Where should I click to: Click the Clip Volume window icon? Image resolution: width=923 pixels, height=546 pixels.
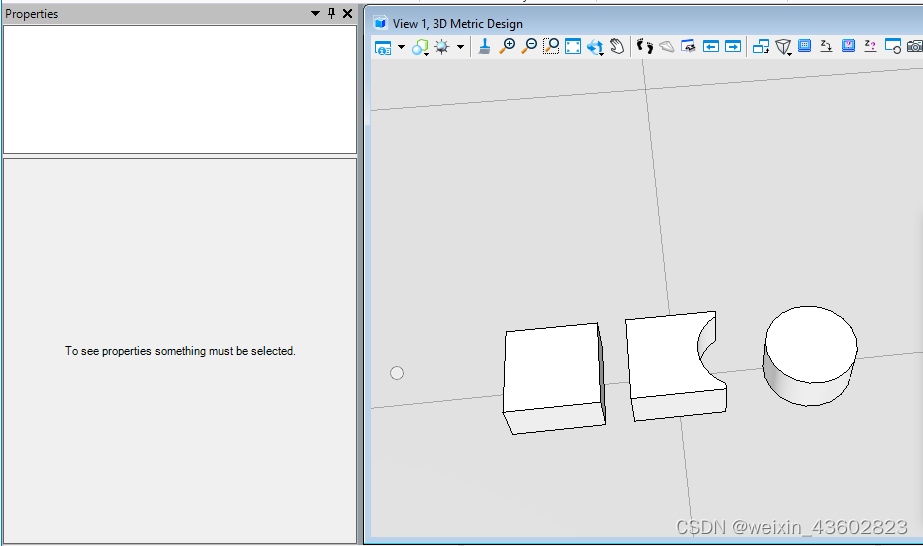[892, 46]
